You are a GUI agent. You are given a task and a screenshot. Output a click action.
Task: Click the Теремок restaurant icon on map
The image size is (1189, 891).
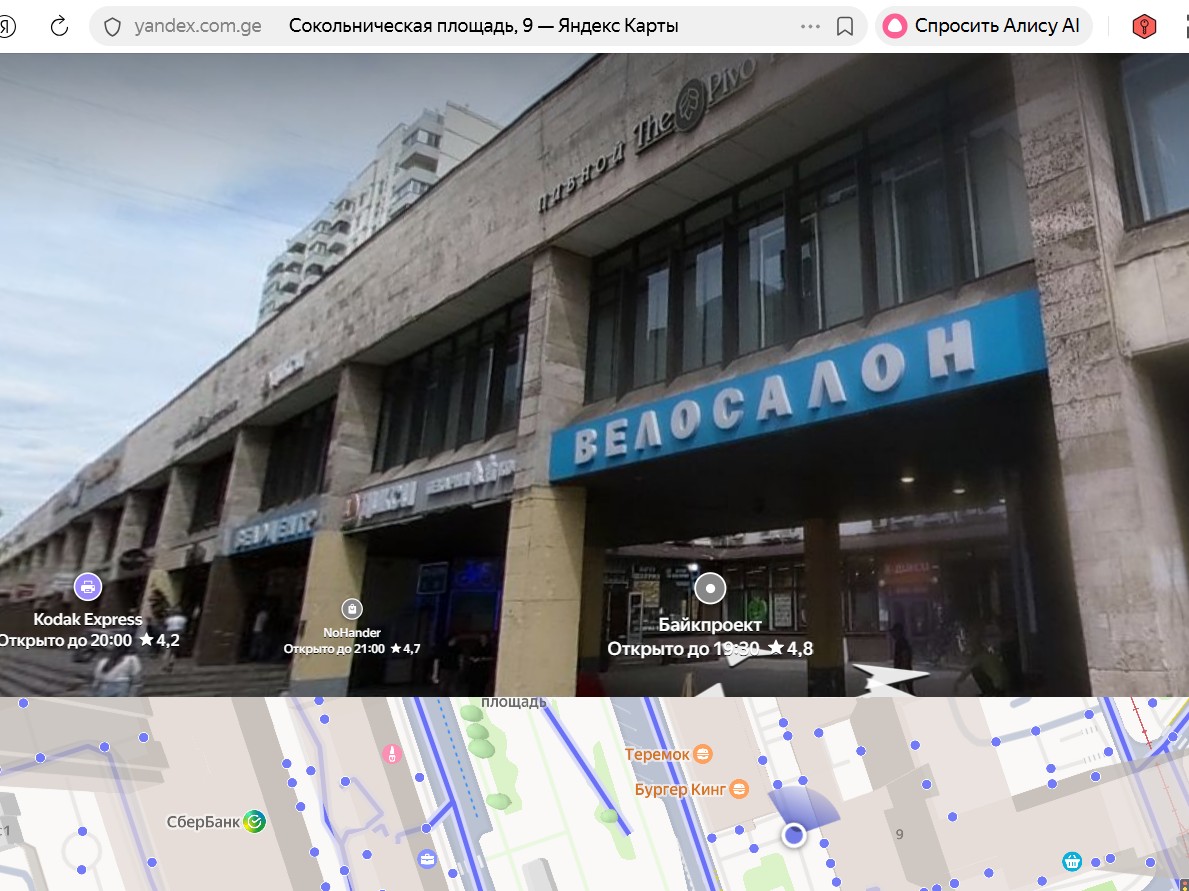point(703,754)
